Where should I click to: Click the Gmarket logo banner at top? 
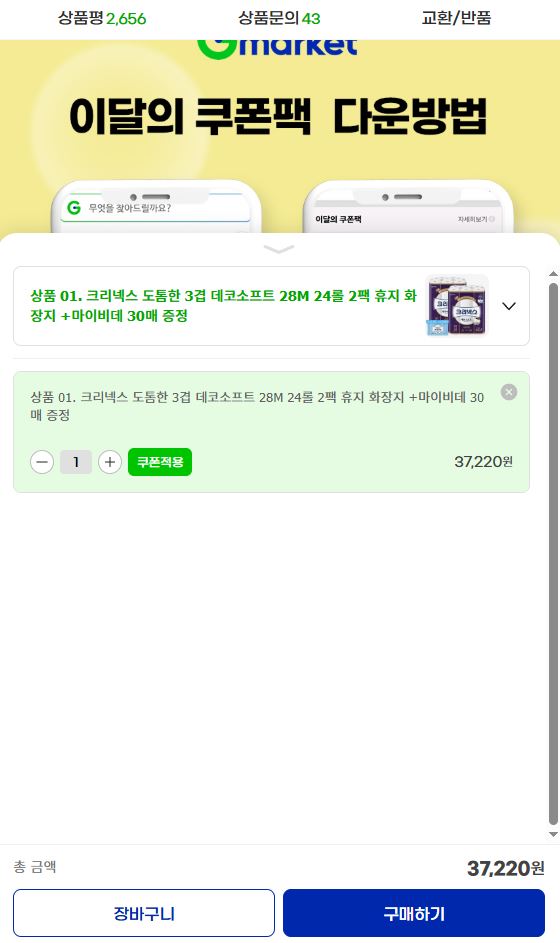point(278,48)
